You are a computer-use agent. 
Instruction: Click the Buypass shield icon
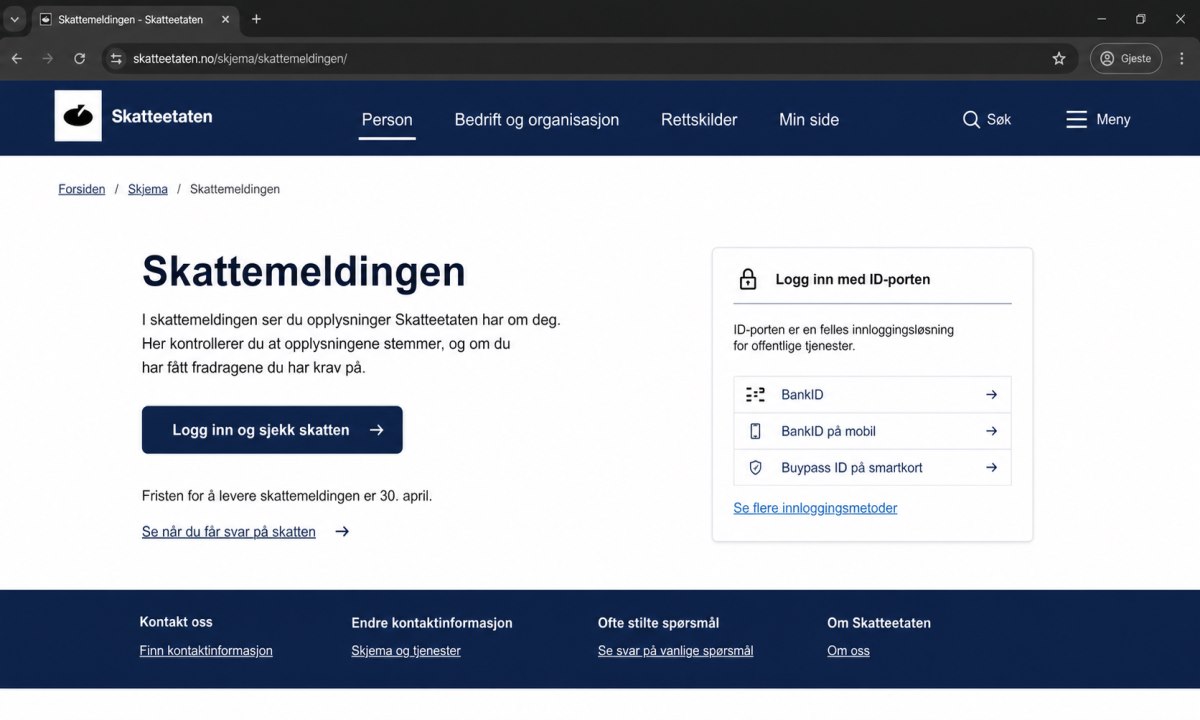755,467
